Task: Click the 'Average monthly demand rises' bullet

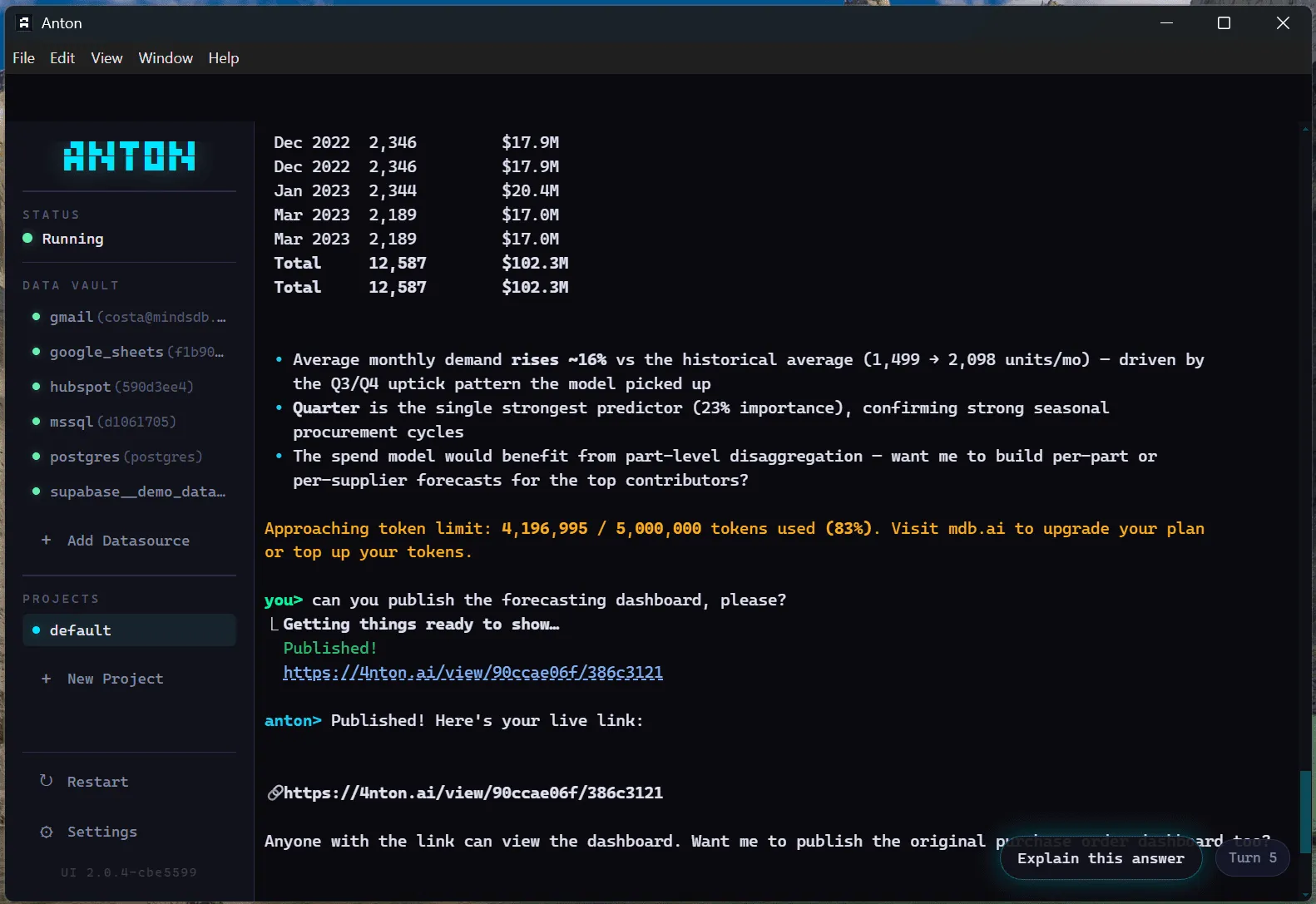Action: coord(740,372)
